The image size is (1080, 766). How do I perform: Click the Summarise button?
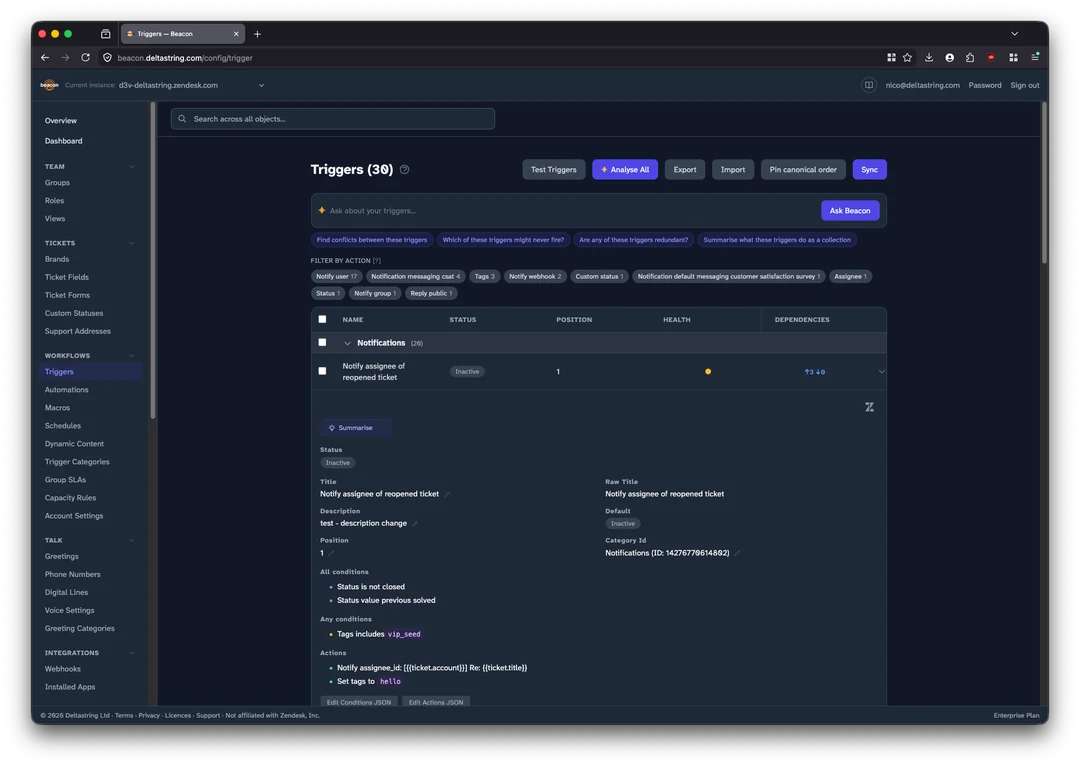pyautogui.click(x=355, y=428)
